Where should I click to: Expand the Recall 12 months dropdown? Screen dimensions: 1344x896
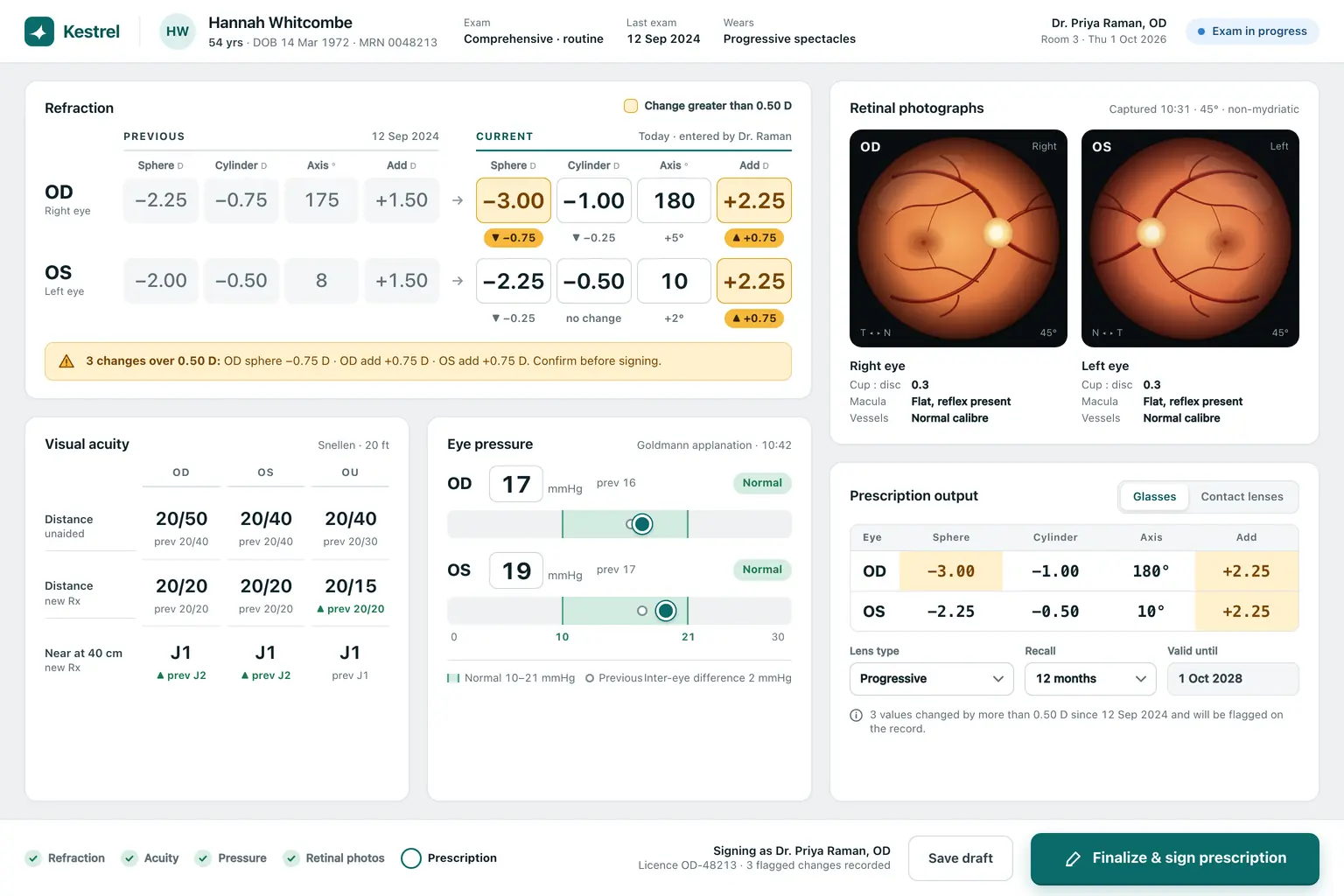coord(1090,679)
